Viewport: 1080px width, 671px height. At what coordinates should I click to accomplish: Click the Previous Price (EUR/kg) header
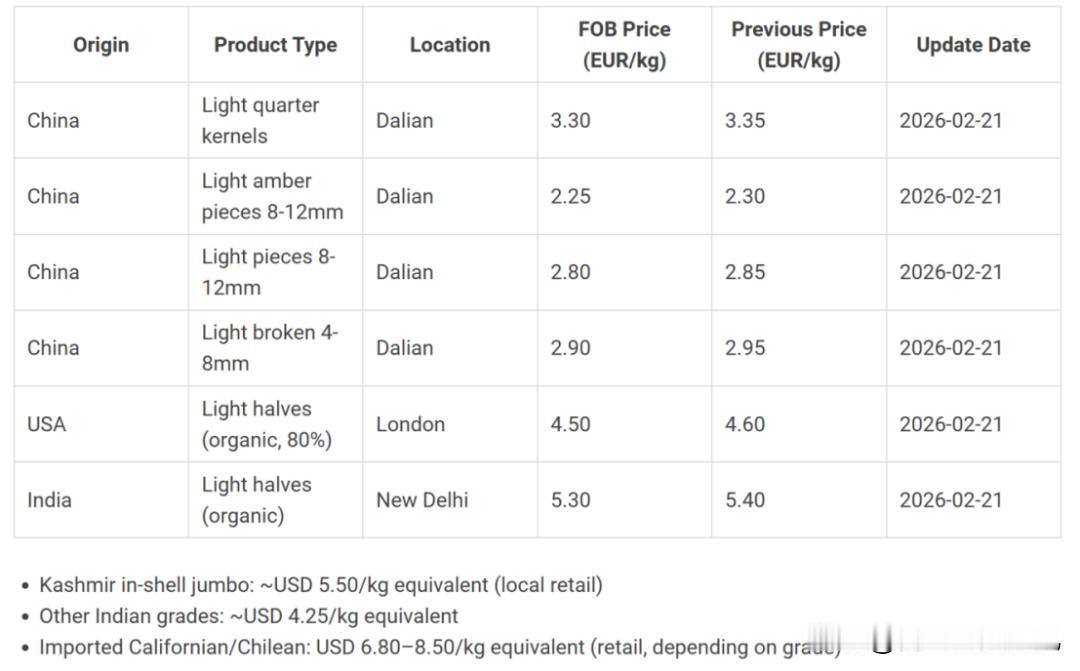tap(799, 45)
